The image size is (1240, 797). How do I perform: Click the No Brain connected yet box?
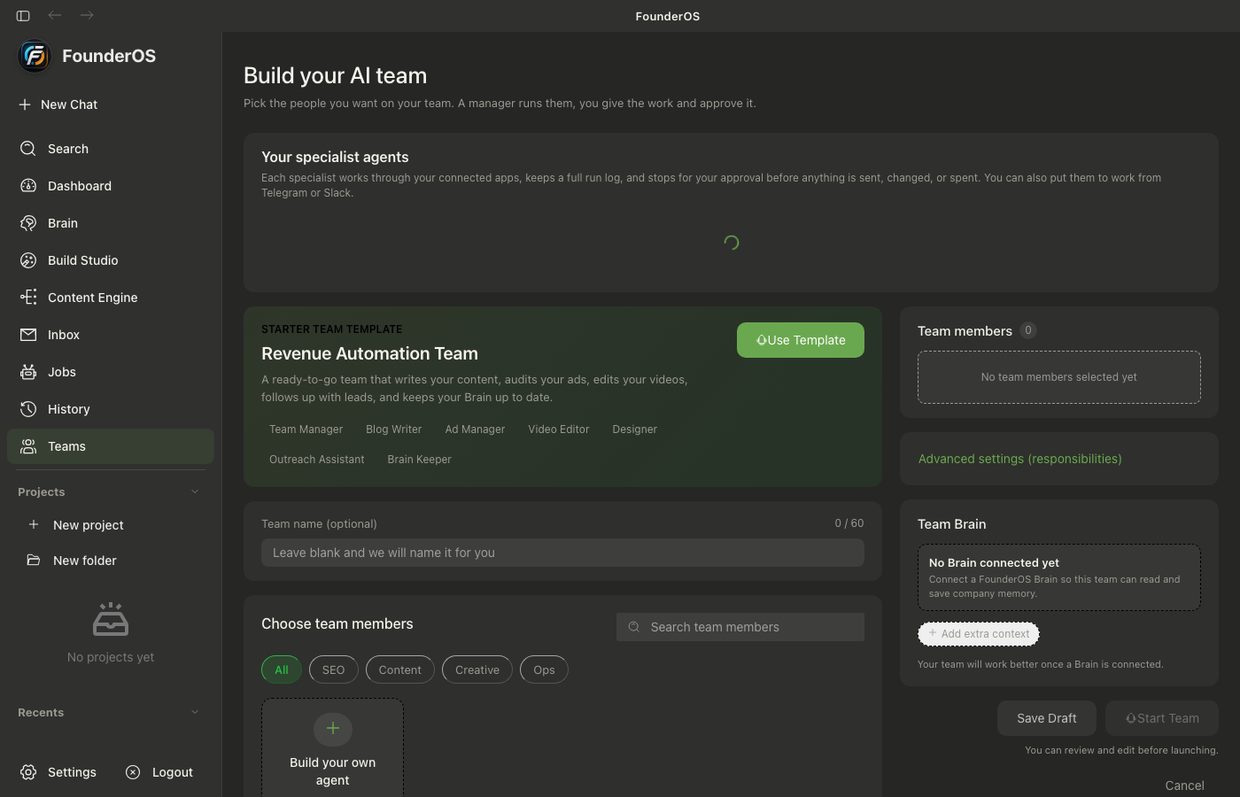[x=1059, y=577]
